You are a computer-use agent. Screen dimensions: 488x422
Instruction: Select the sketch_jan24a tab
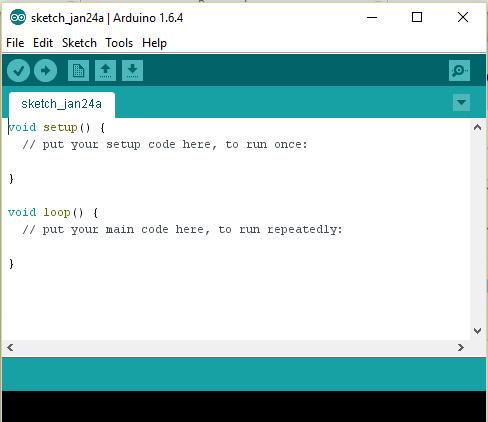point(62,104)
